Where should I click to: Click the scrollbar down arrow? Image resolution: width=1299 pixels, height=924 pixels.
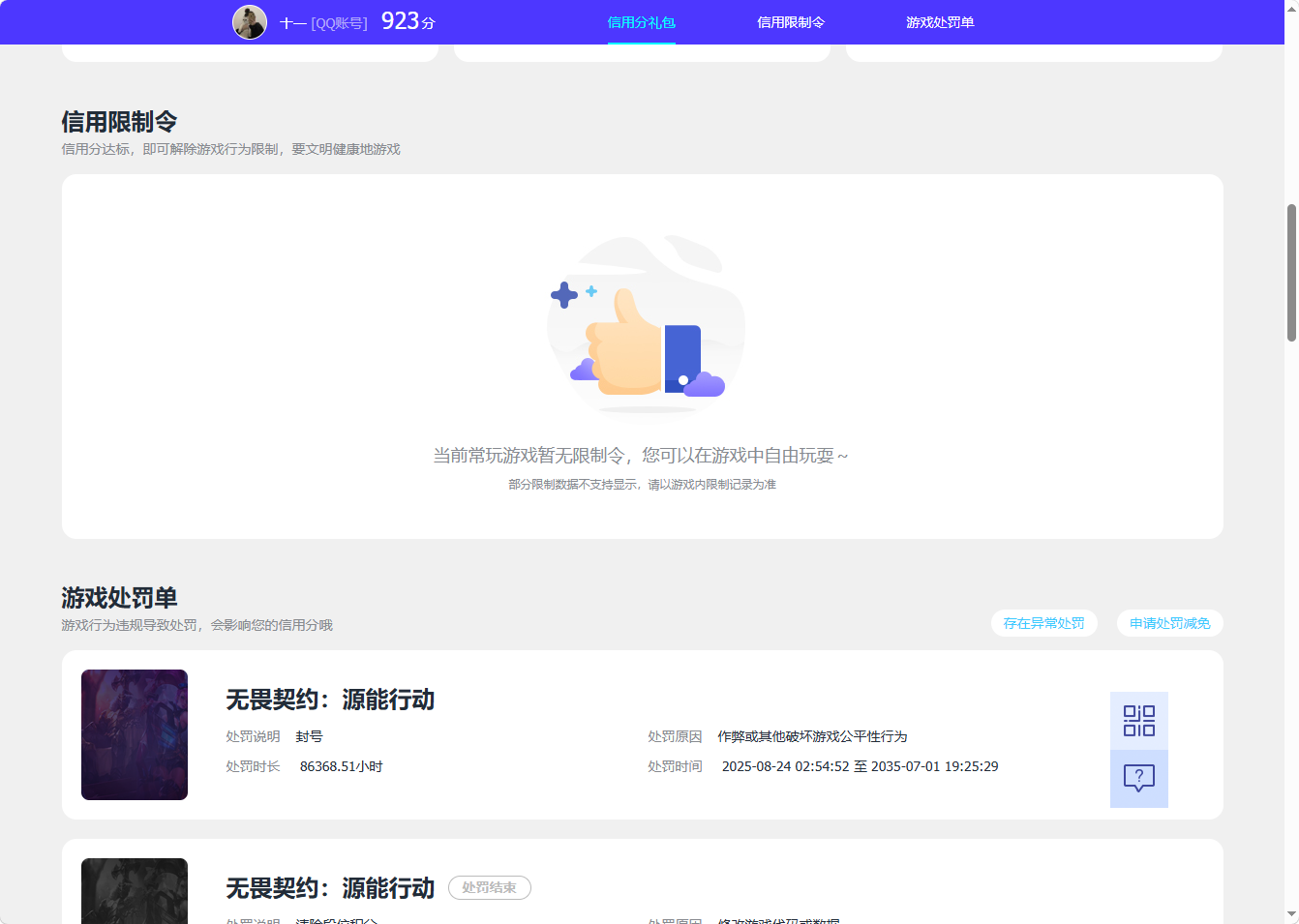(x=1291, y=914)
